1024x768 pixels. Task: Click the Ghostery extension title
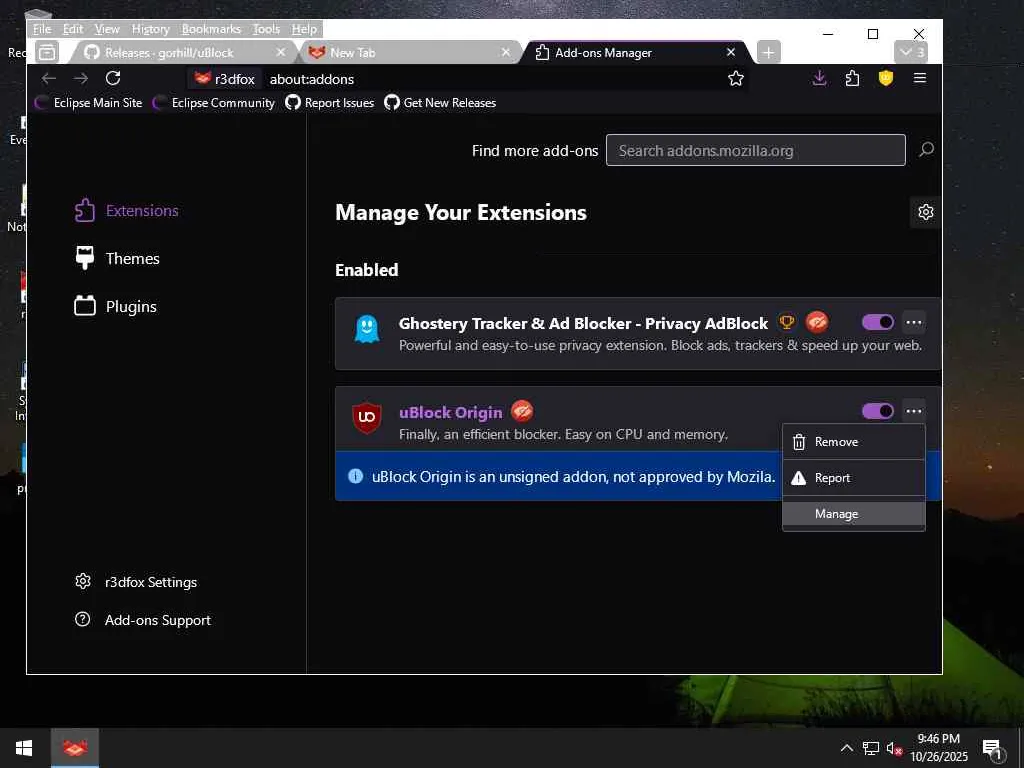(x=583, y=323)
